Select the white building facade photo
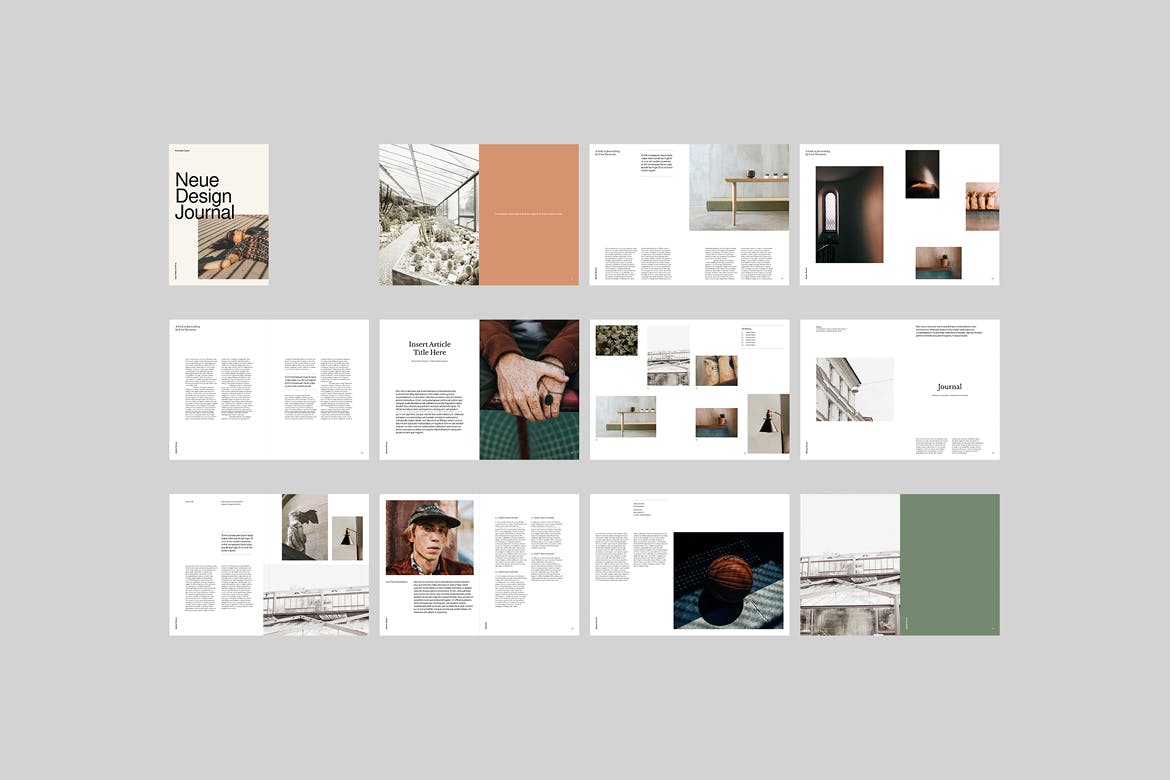 tap(854, 389)
